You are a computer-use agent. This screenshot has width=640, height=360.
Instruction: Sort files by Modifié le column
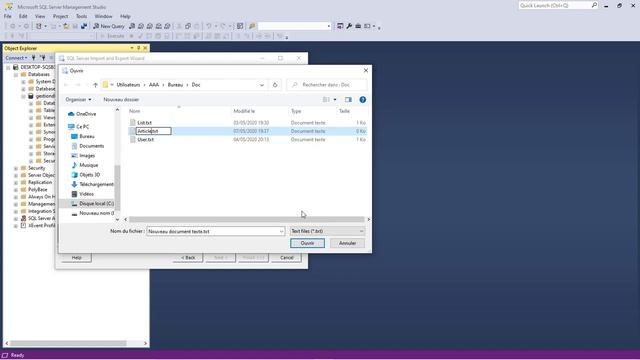tap(244, 111)
